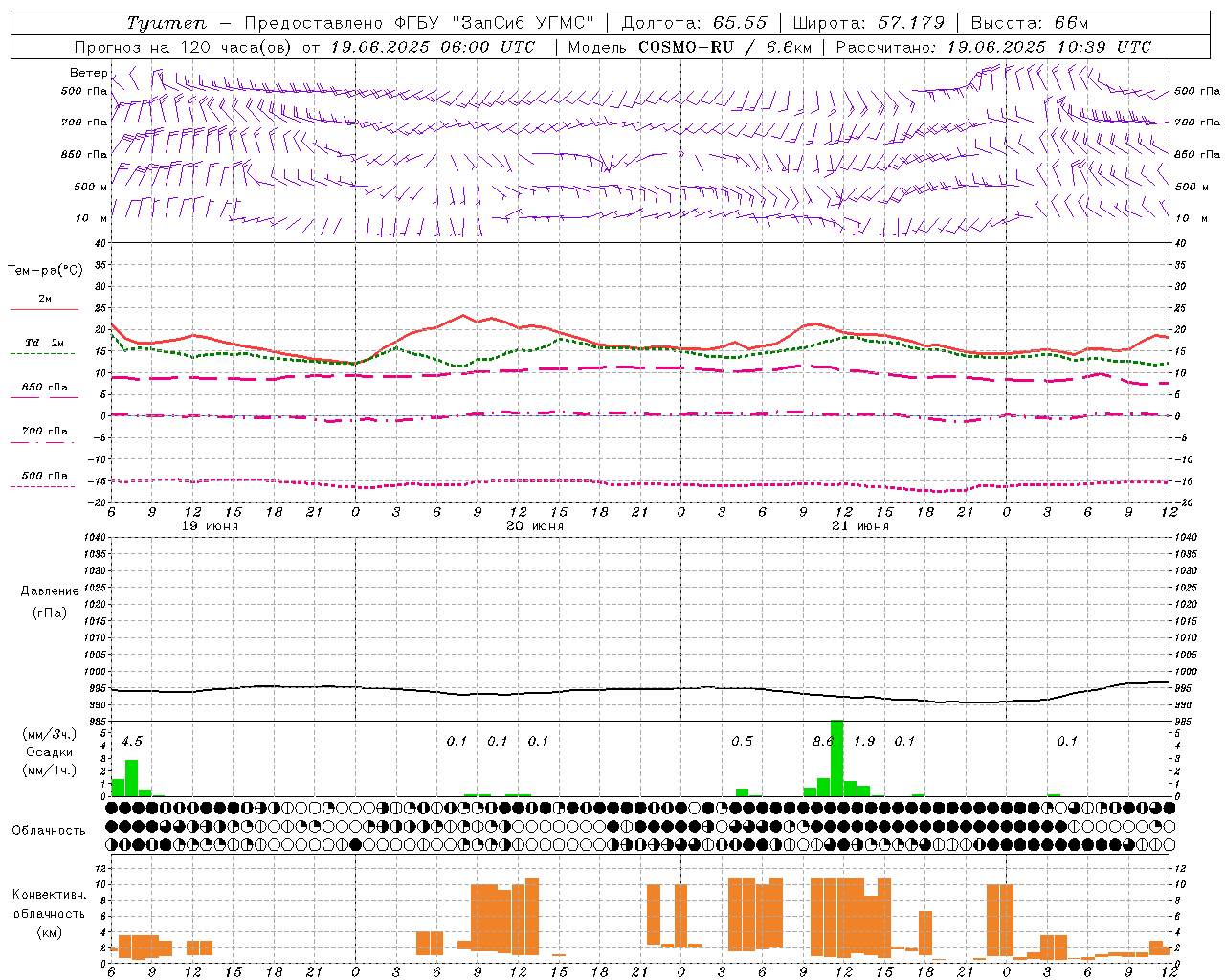Select the 'Высота: 66м' elevation text

tap(1029, 23)
